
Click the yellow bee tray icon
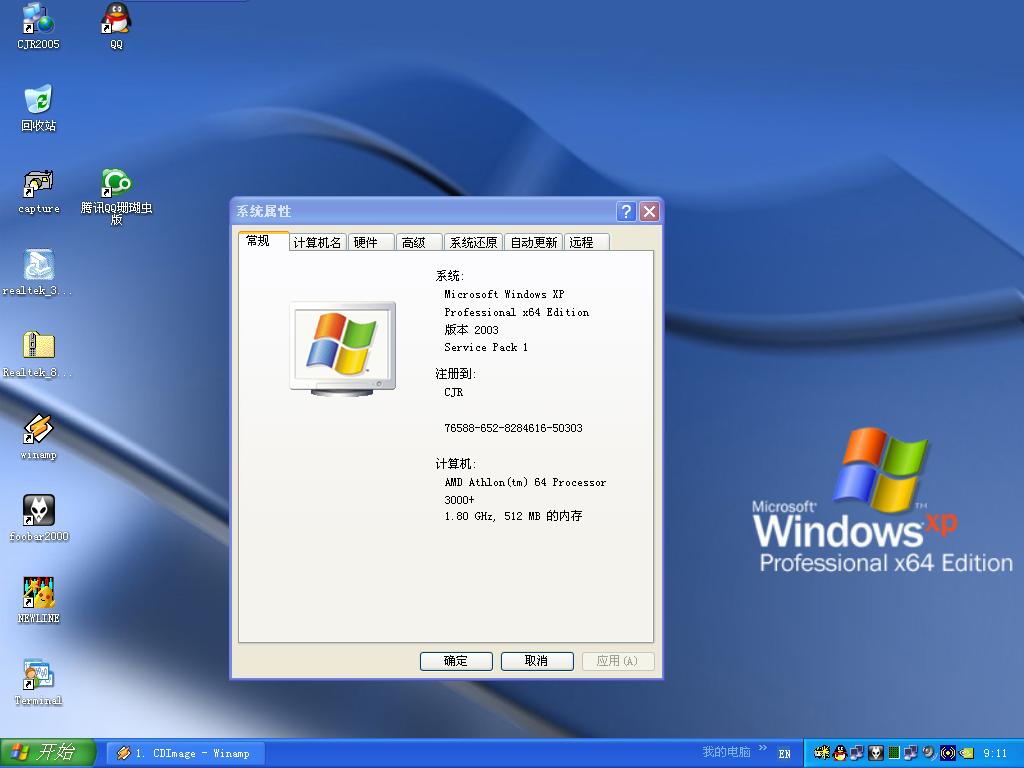coord(822,753)
